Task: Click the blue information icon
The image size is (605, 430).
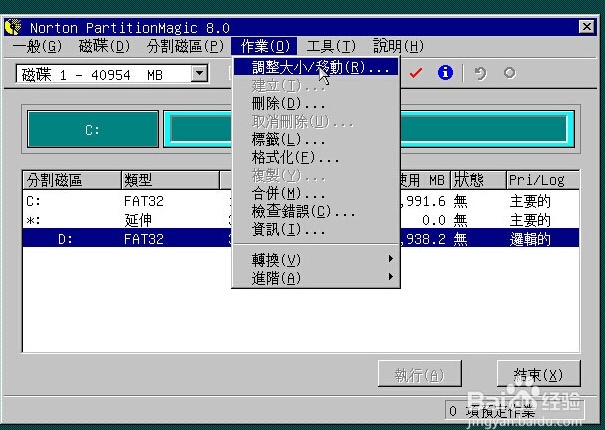Action: [x=445, y=73]
